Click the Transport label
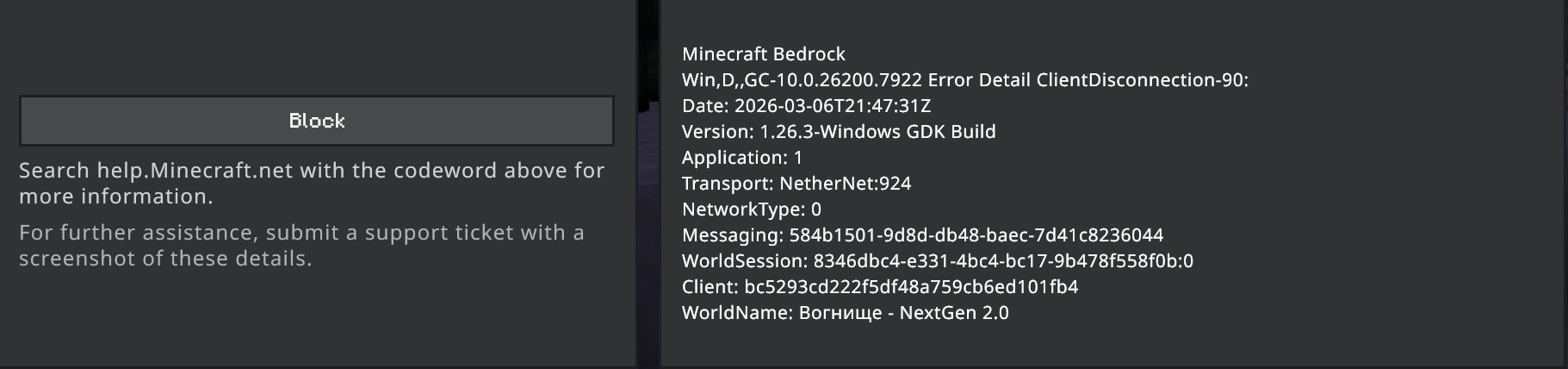The width and height of the screenshot is (1568, 369). pos(727,184)
